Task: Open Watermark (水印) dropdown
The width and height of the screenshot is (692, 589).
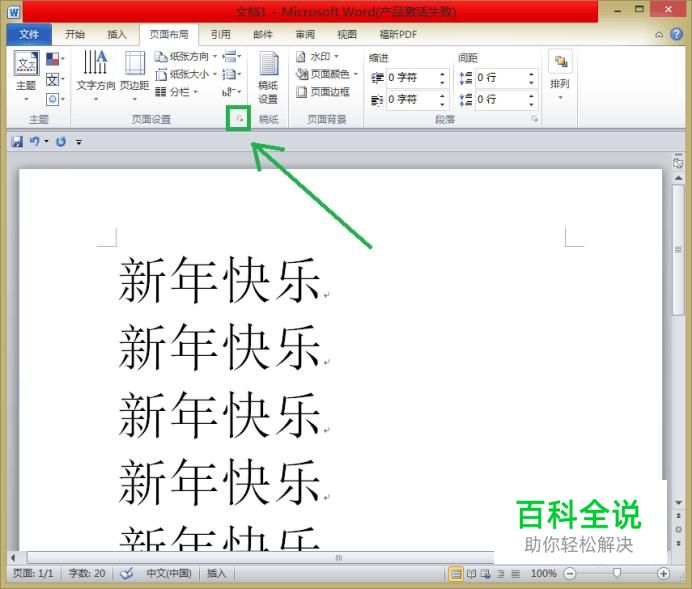Action: pyautogui.click(x=317, y=56)
